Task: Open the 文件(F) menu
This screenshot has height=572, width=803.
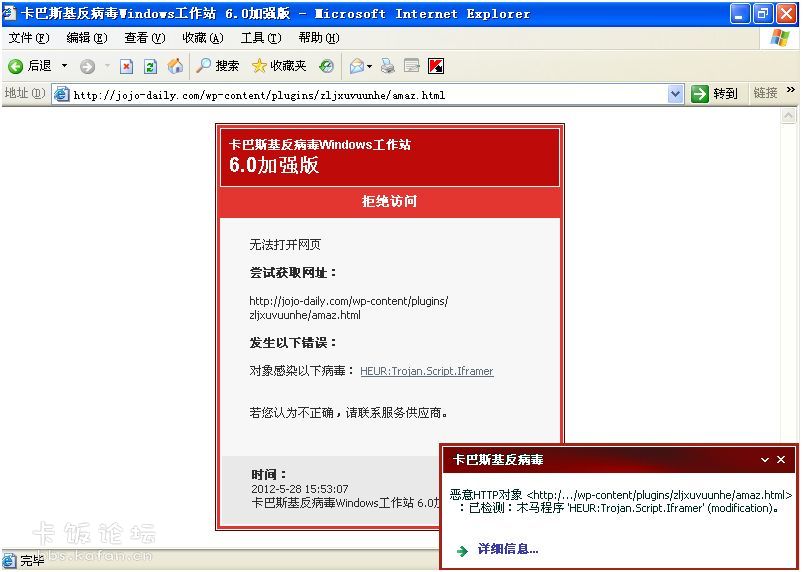Action: point(28,38)
